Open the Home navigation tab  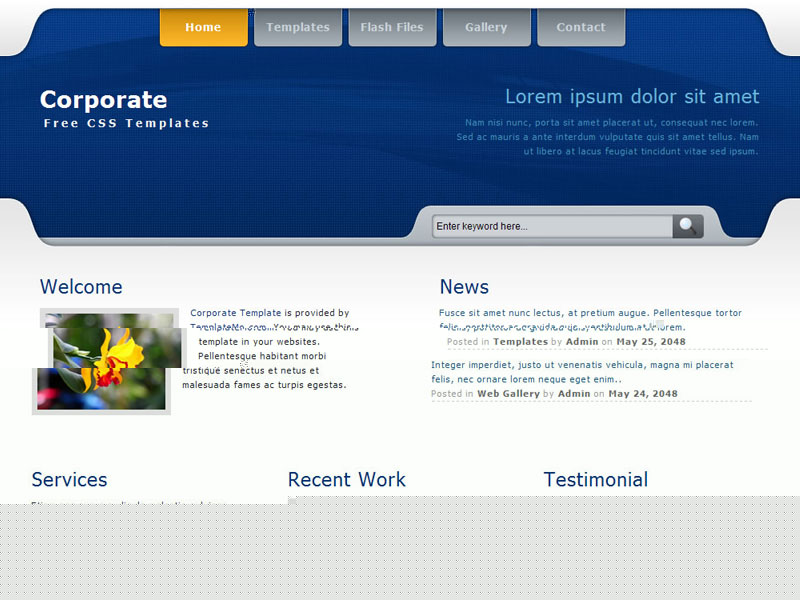[x=203, y=28]
